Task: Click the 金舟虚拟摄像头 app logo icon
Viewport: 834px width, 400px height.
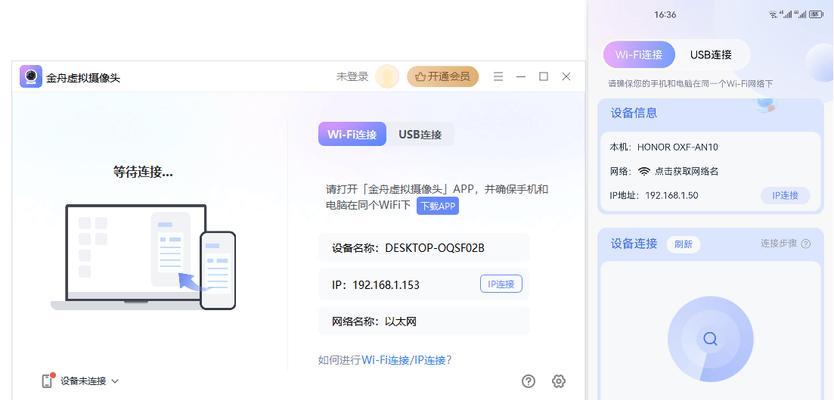Action: [31, 77]
